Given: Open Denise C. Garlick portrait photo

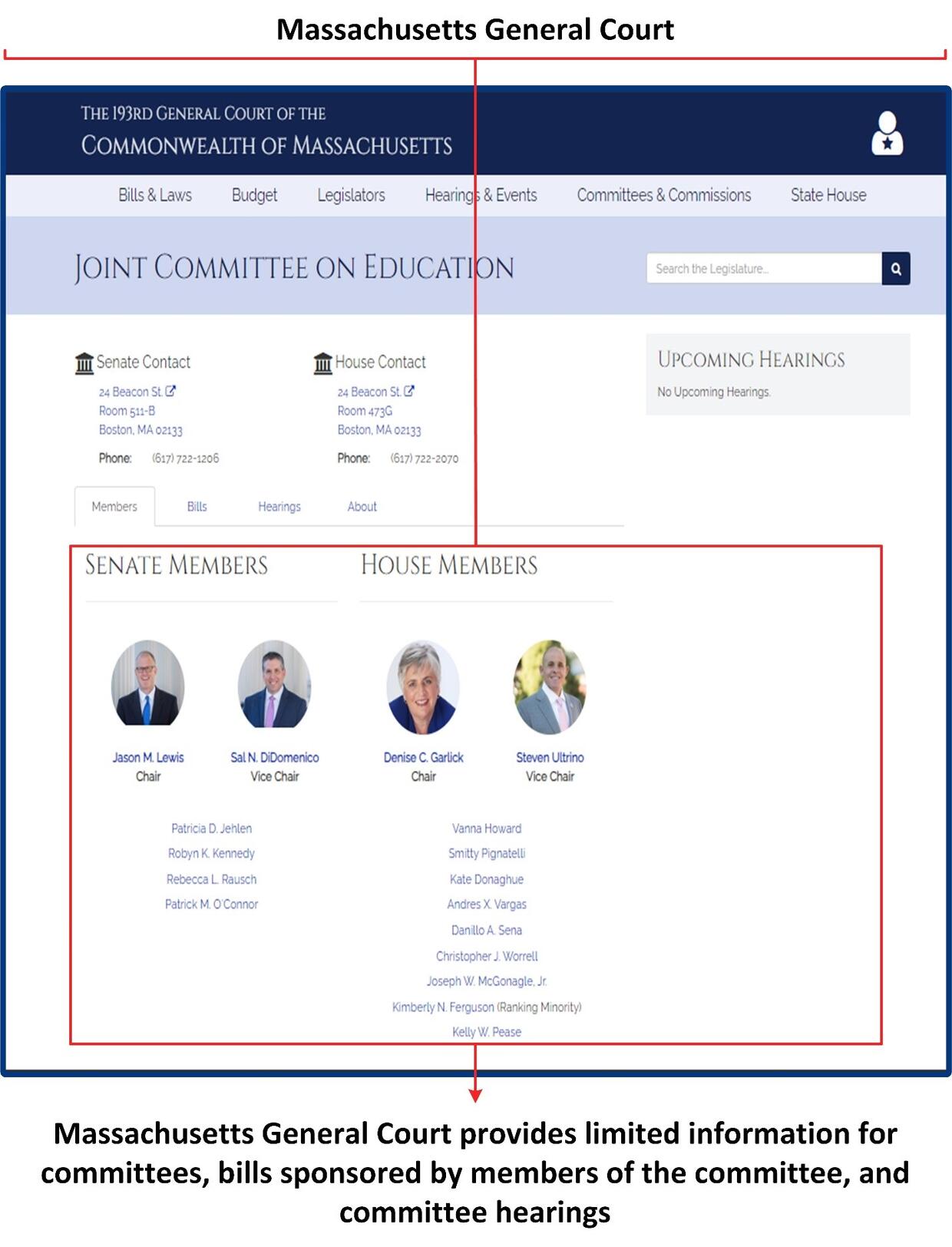Looking at the screenshot, I should [x=423, y=687].
